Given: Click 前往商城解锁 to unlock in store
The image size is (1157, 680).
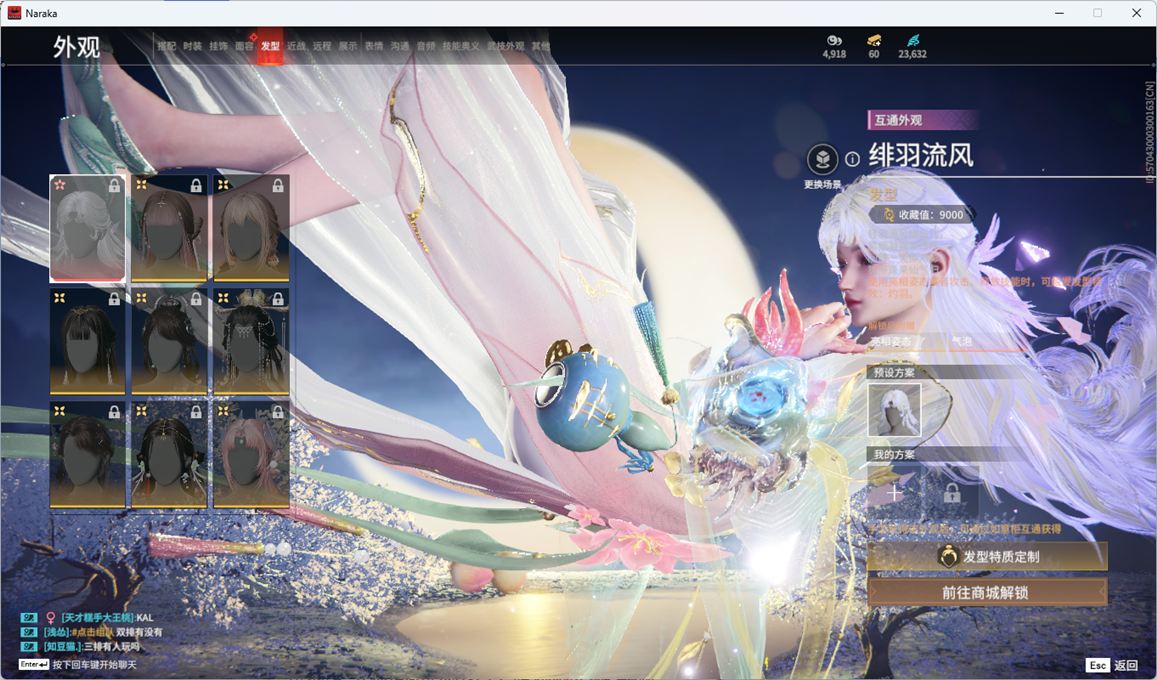Looking at the screenshot, I should (x=987, y=592).
